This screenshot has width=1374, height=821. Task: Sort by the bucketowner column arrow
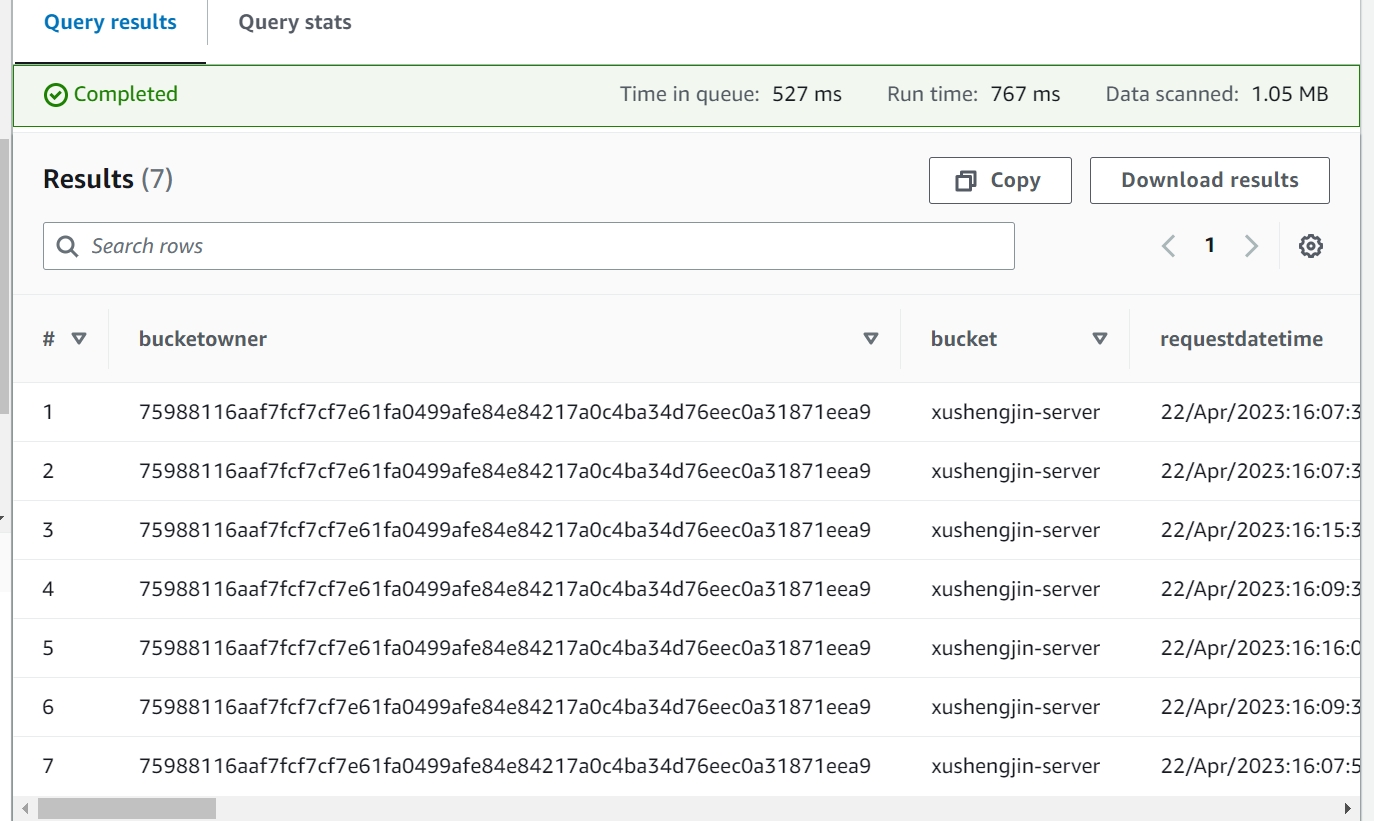pos(870,339)
